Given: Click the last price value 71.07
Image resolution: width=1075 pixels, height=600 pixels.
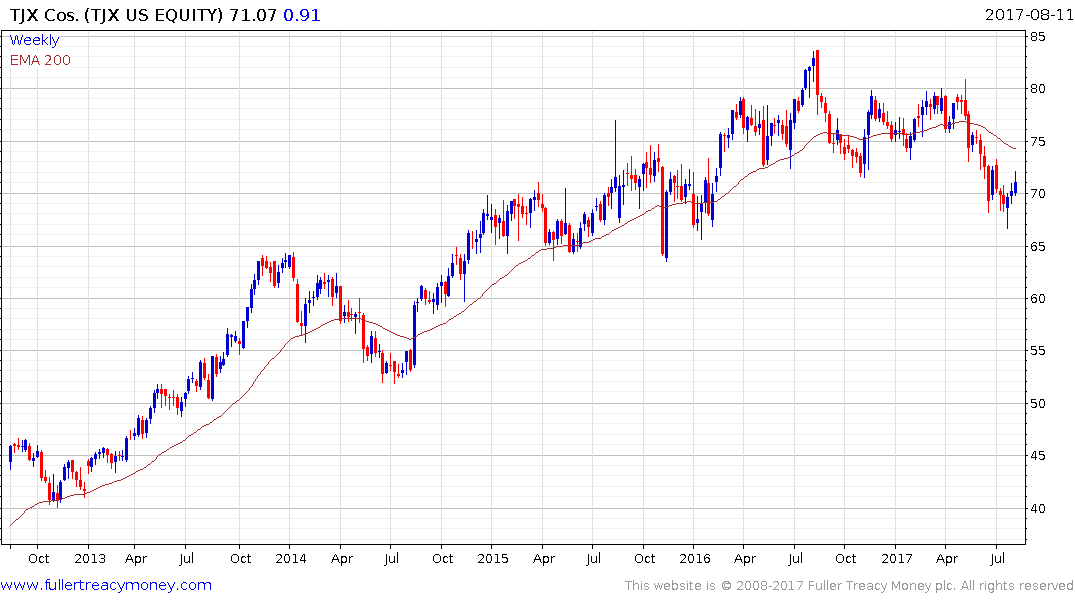Looking at the screenshot, I should 253,15.
